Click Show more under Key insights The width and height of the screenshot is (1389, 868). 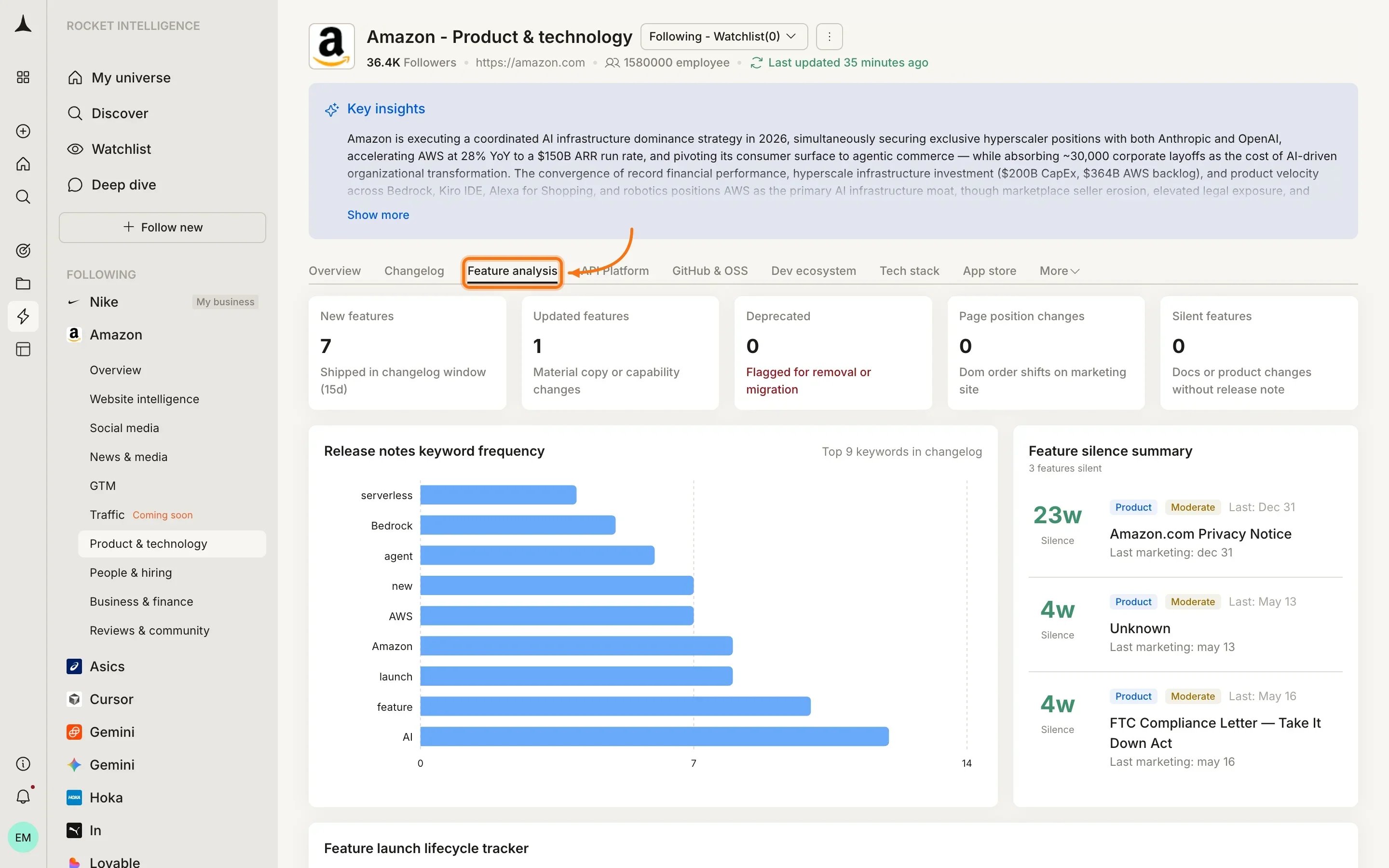click(378, 215)
